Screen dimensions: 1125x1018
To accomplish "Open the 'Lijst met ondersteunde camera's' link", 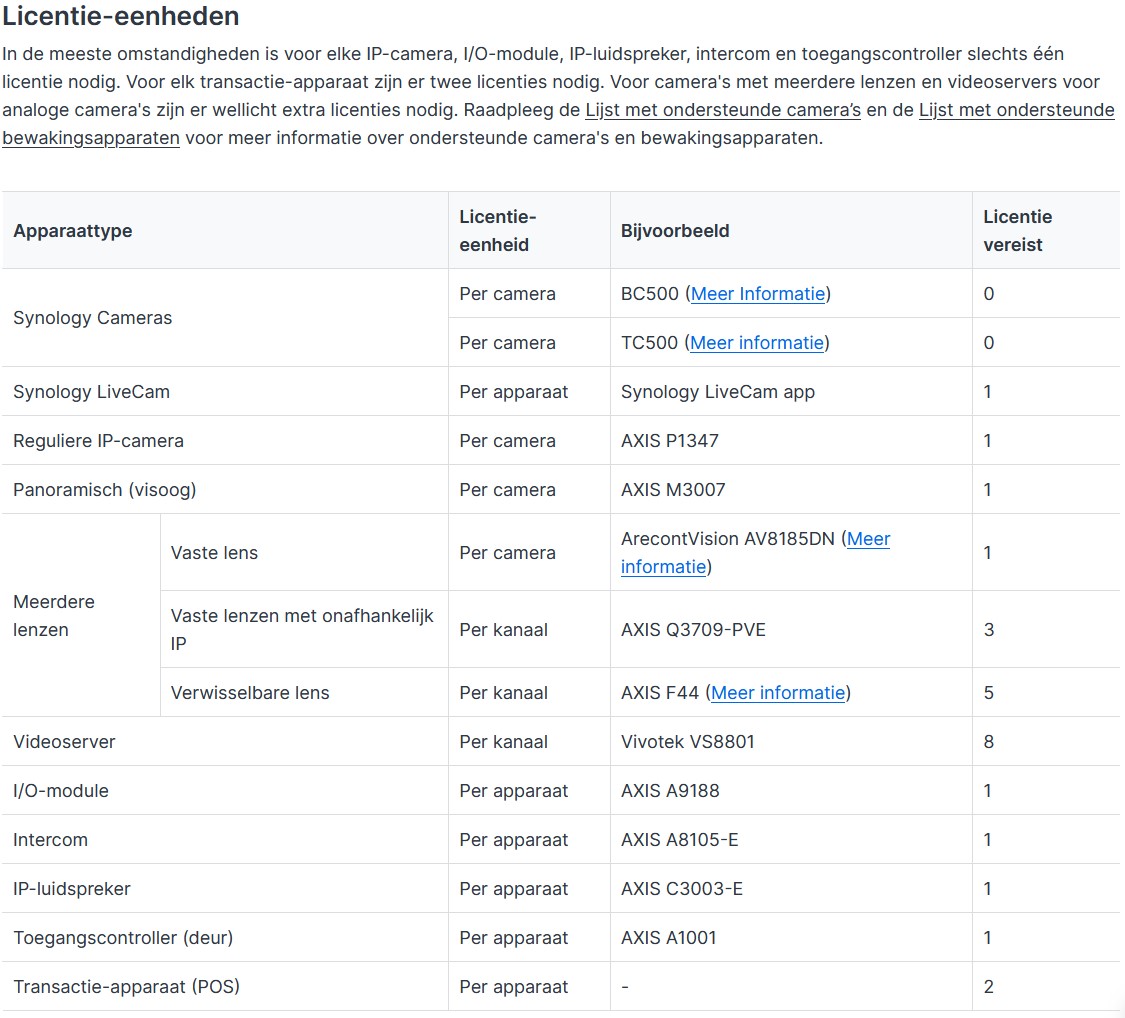I will [x=722, y=110].
